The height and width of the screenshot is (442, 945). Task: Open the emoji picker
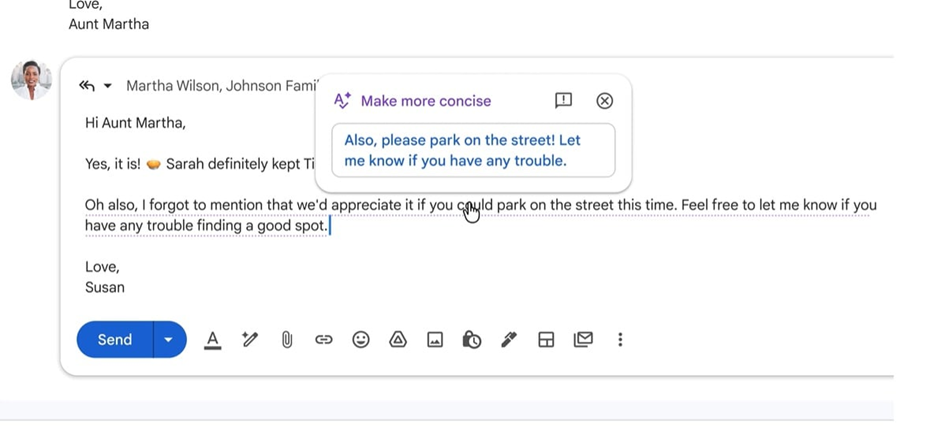click(x=361, y=340)
